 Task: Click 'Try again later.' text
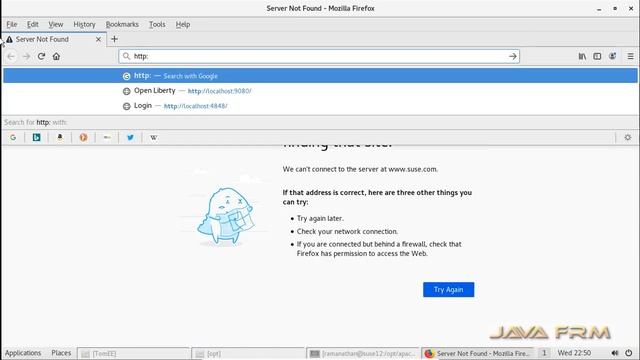coord(320,218)
